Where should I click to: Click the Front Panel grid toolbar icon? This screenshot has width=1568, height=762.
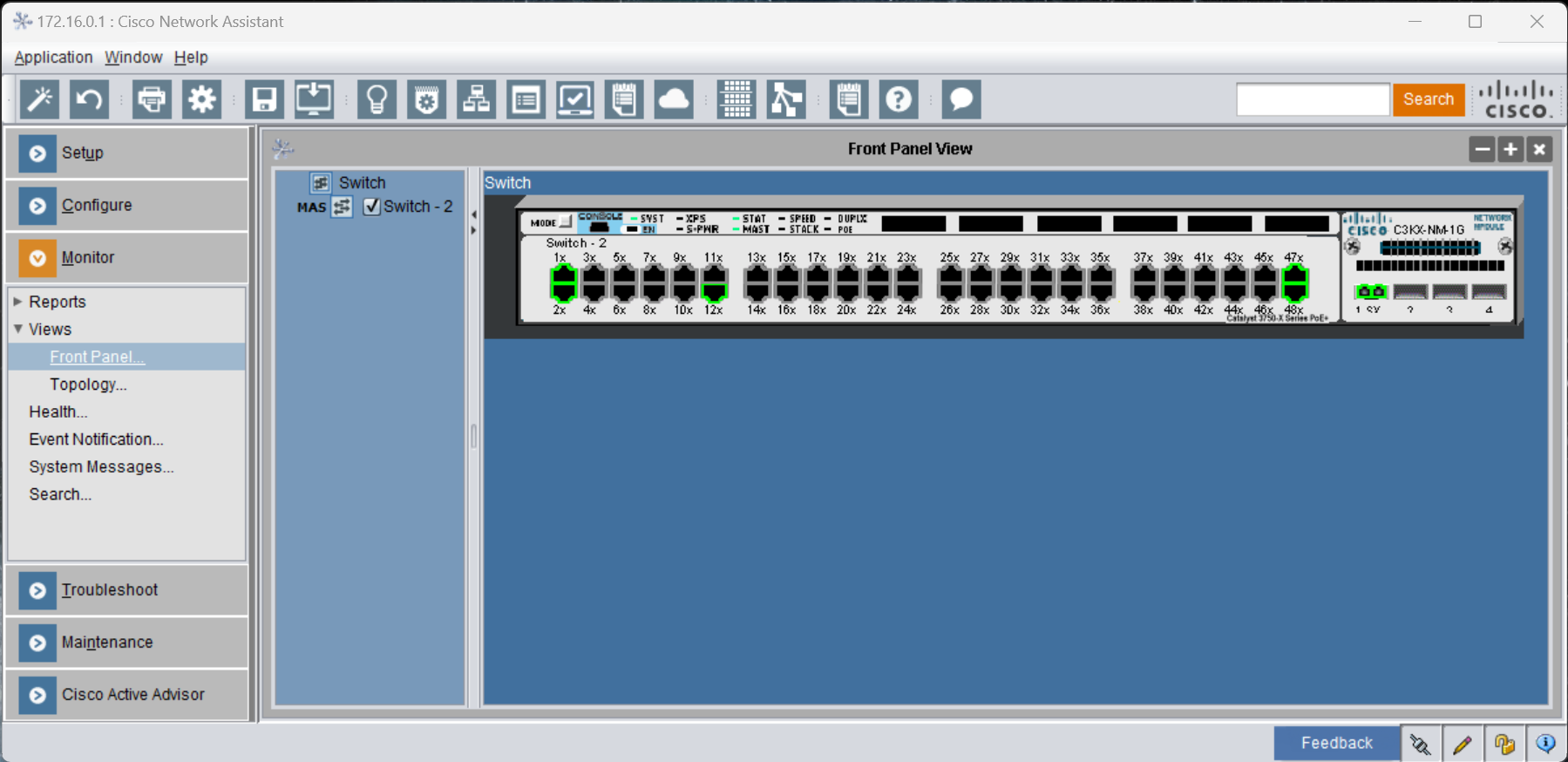(736, 99)
